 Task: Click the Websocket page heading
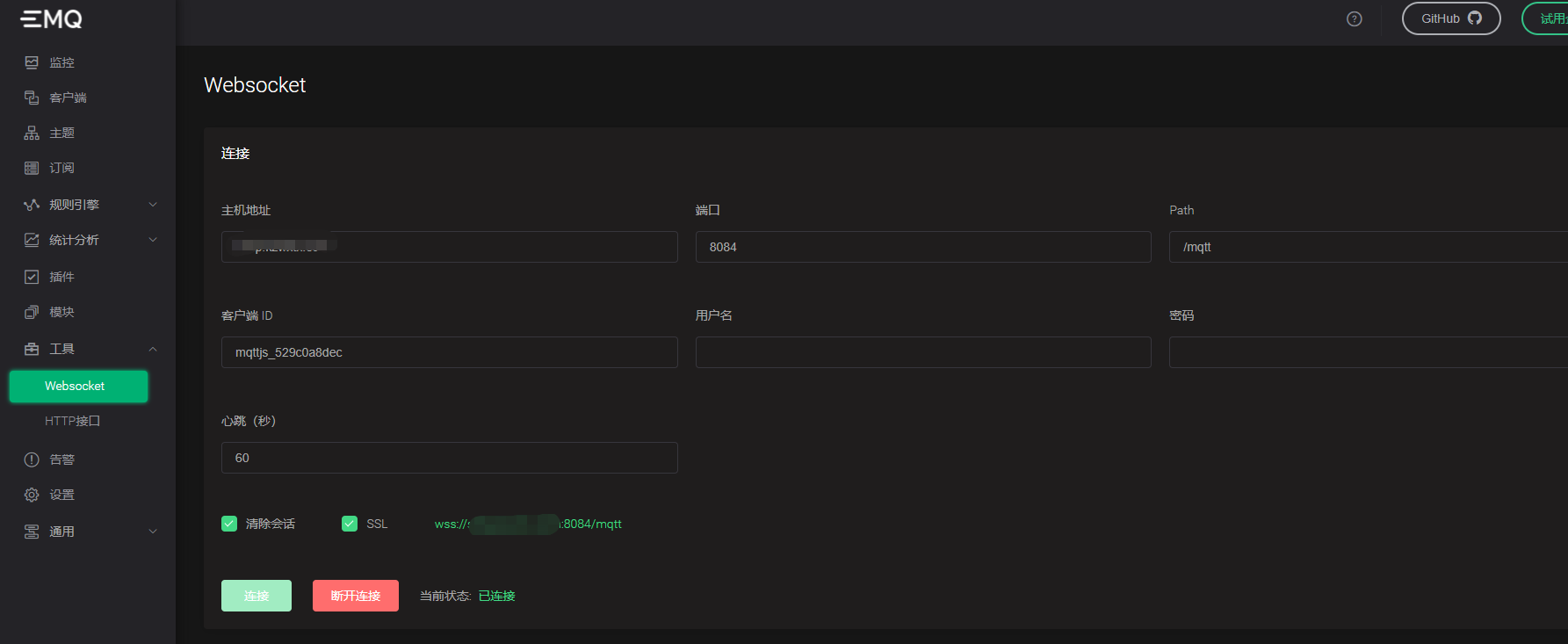255,85
